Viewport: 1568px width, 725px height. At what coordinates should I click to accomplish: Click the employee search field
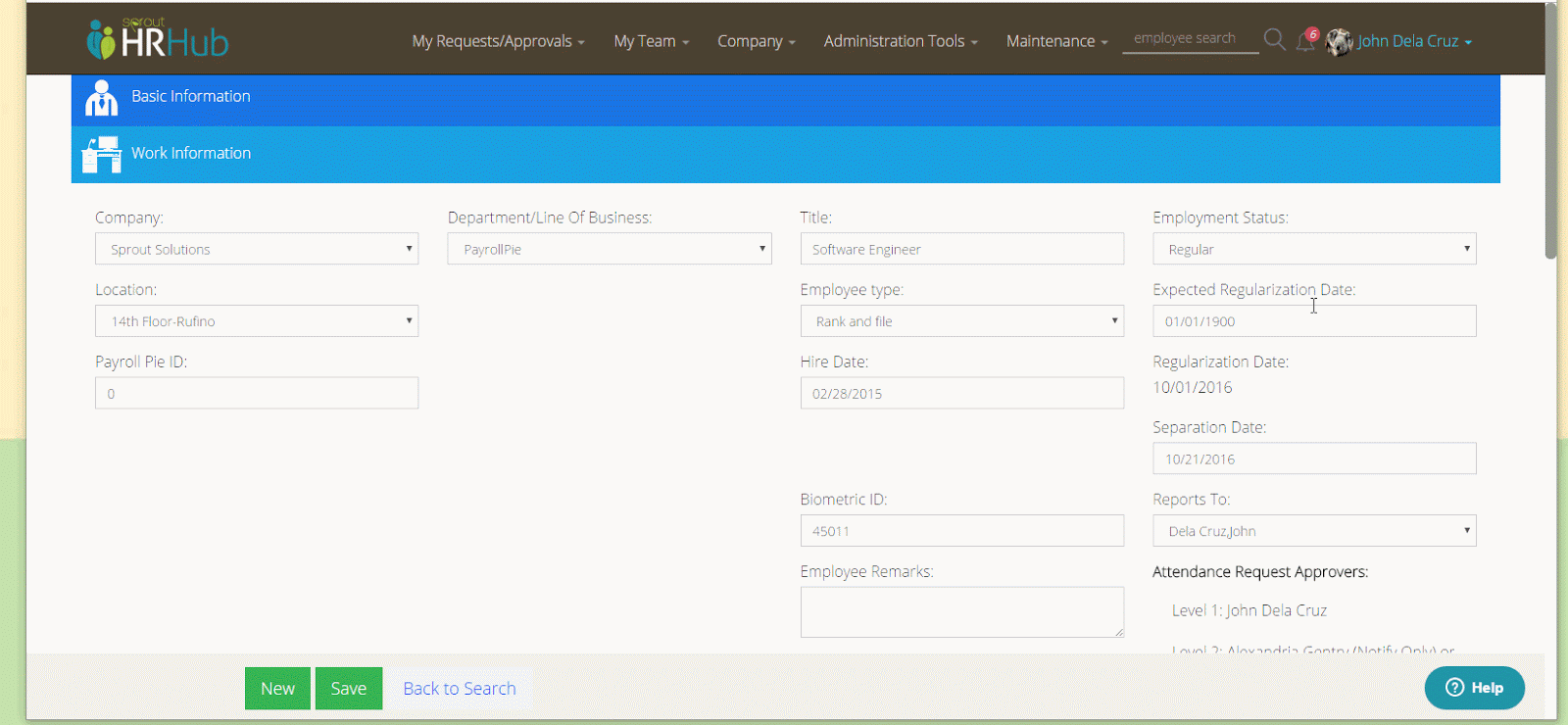click(1190, 39)
